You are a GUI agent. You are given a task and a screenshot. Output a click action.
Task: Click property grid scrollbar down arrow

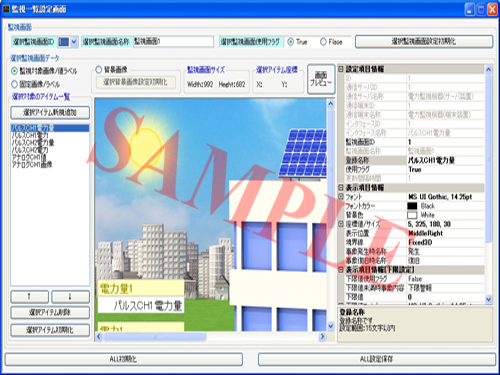[488, 299]
